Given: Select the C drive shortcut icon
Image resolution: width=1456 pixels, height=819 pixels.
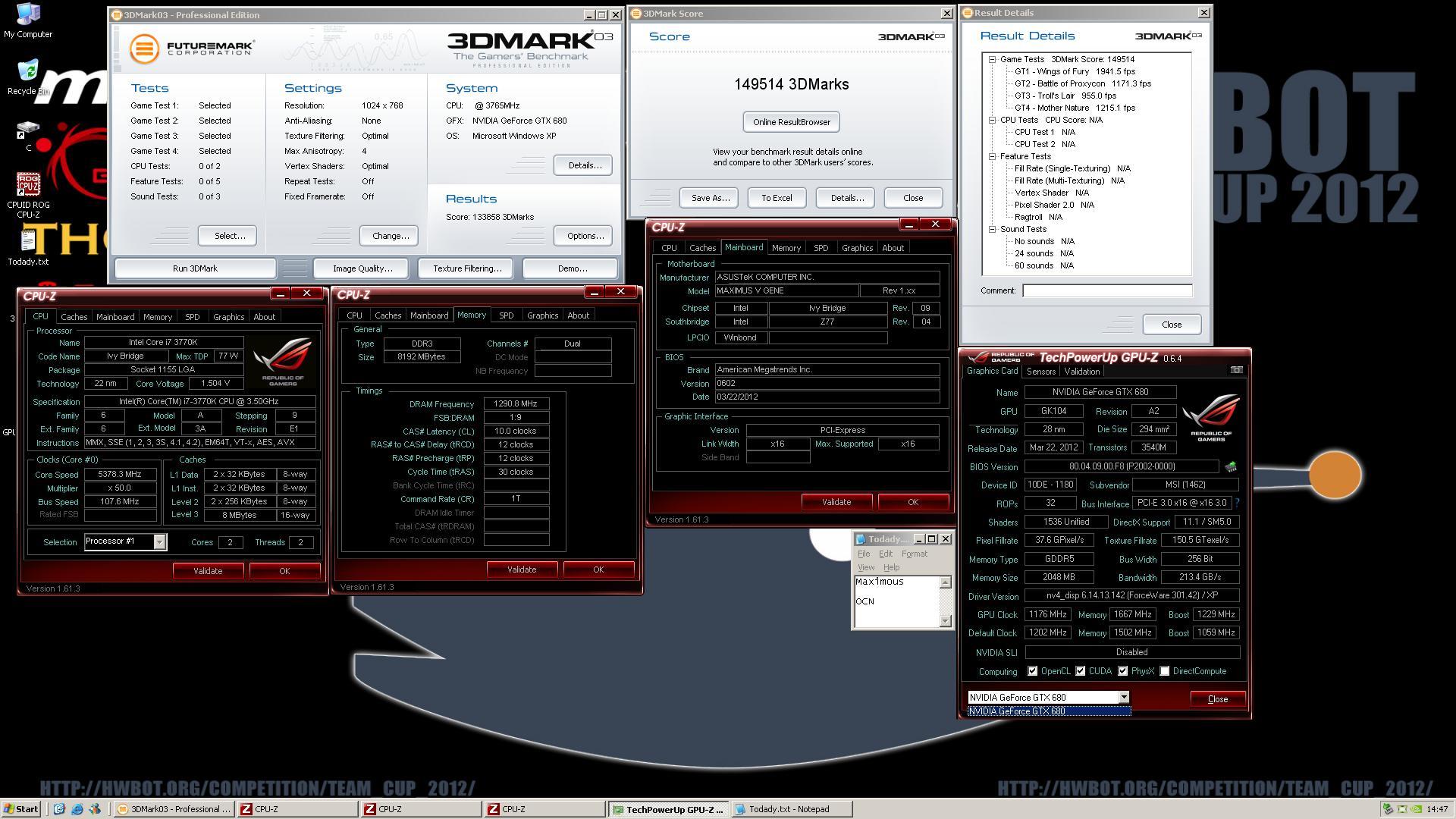Looking at the screenshot, I should point(28,135).
